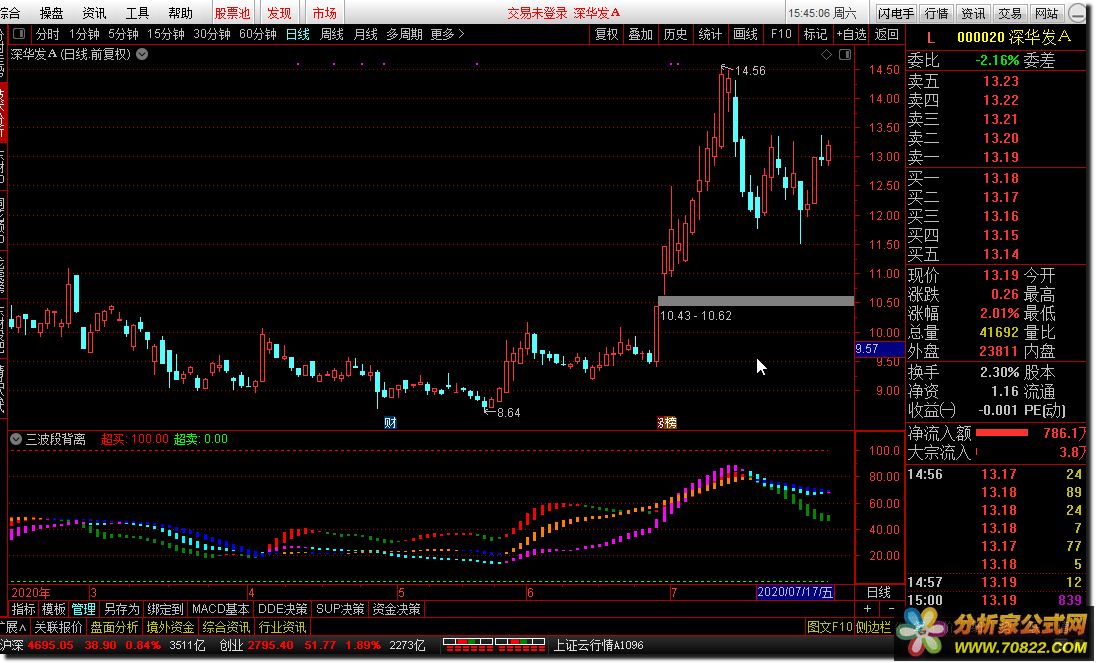1096x663 pixels.
Task: Switch to 分时 intraday view
Action: pyautogui.click(x=48, y=34)
